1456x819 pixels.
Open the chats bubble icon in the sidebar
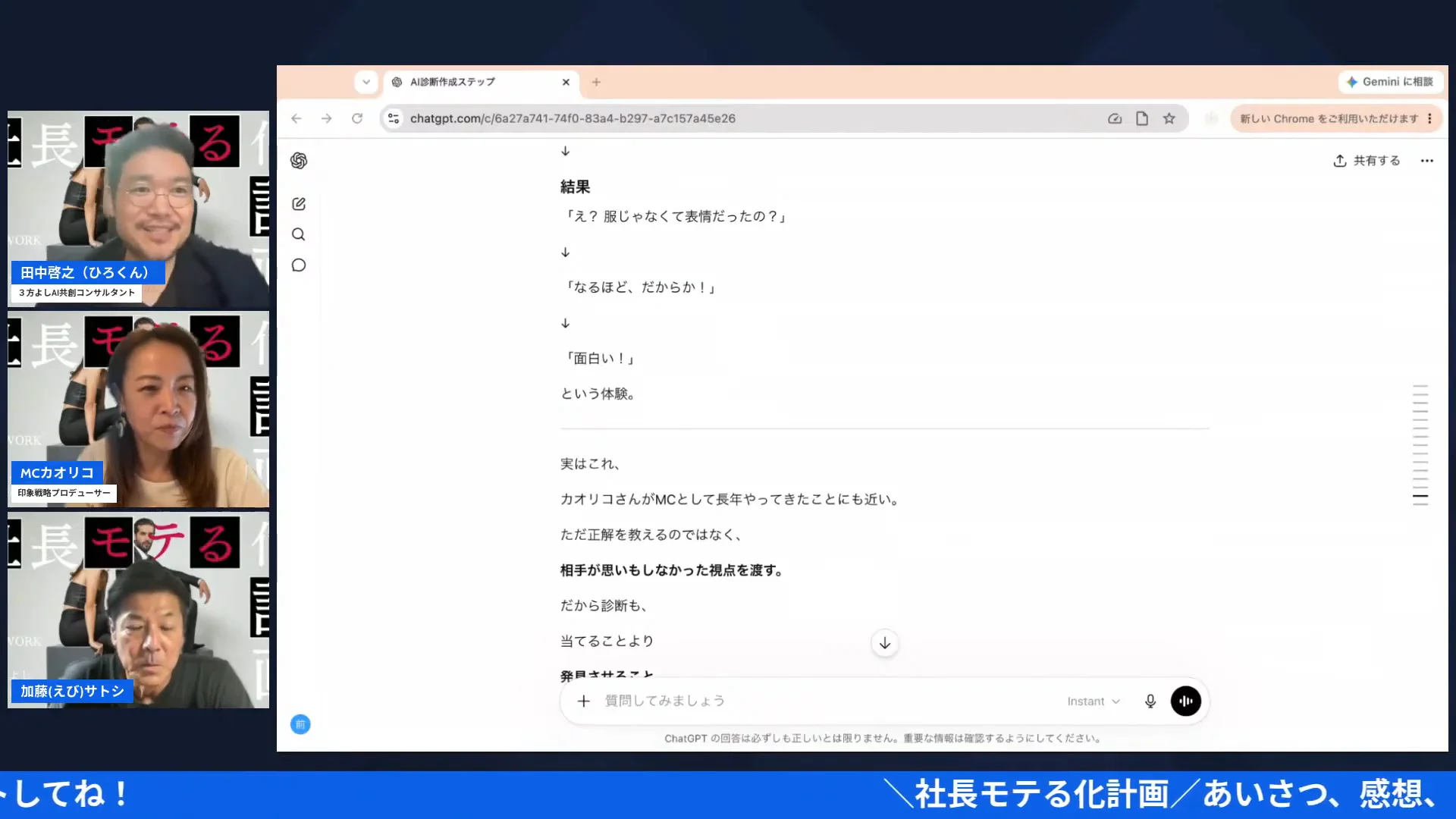[299, 265]
